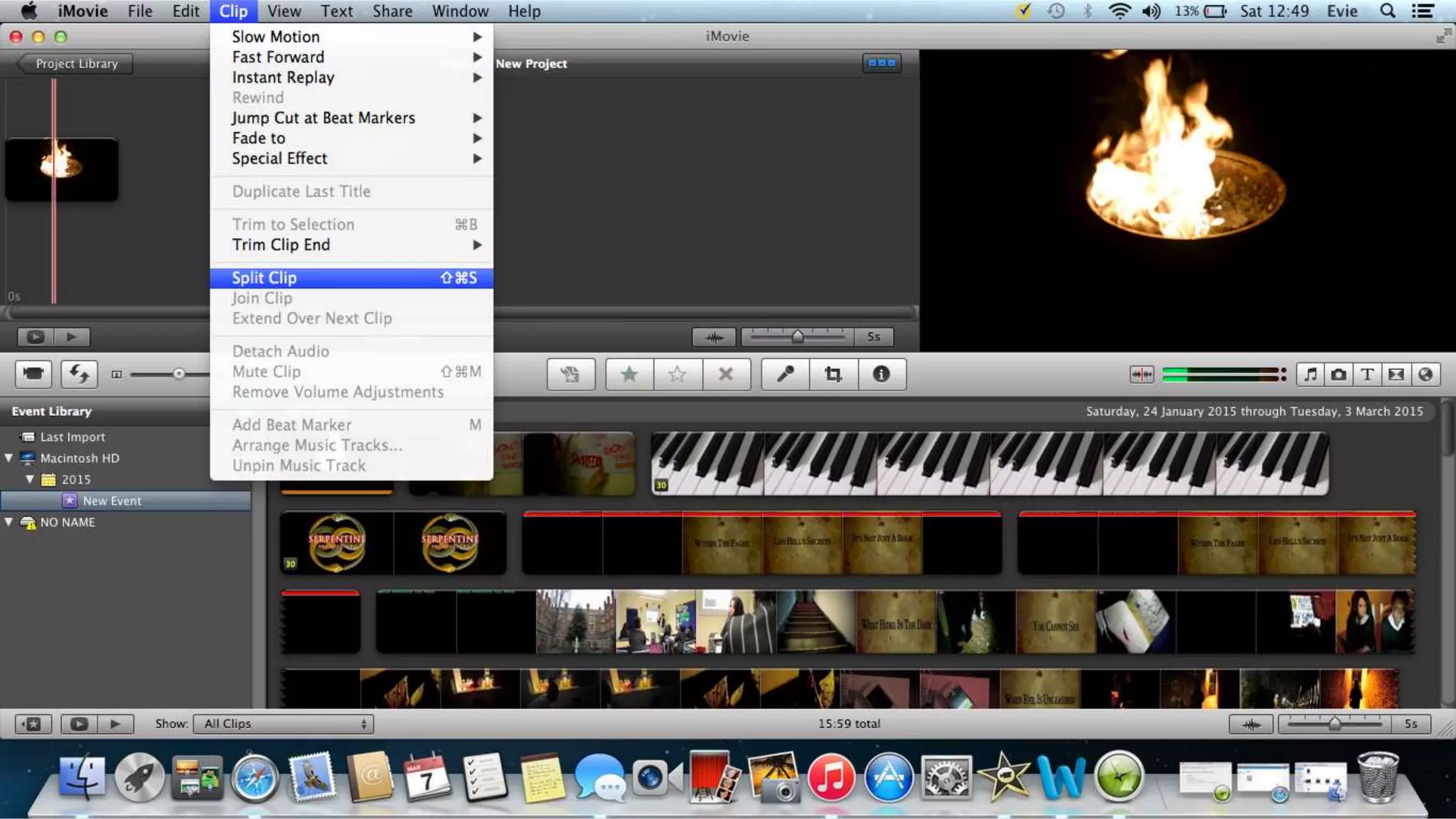Open the maps and backgrounds globe icon
Image resolution: width=1456 pixels, height=819 pixels.
tap(1425, 375)
